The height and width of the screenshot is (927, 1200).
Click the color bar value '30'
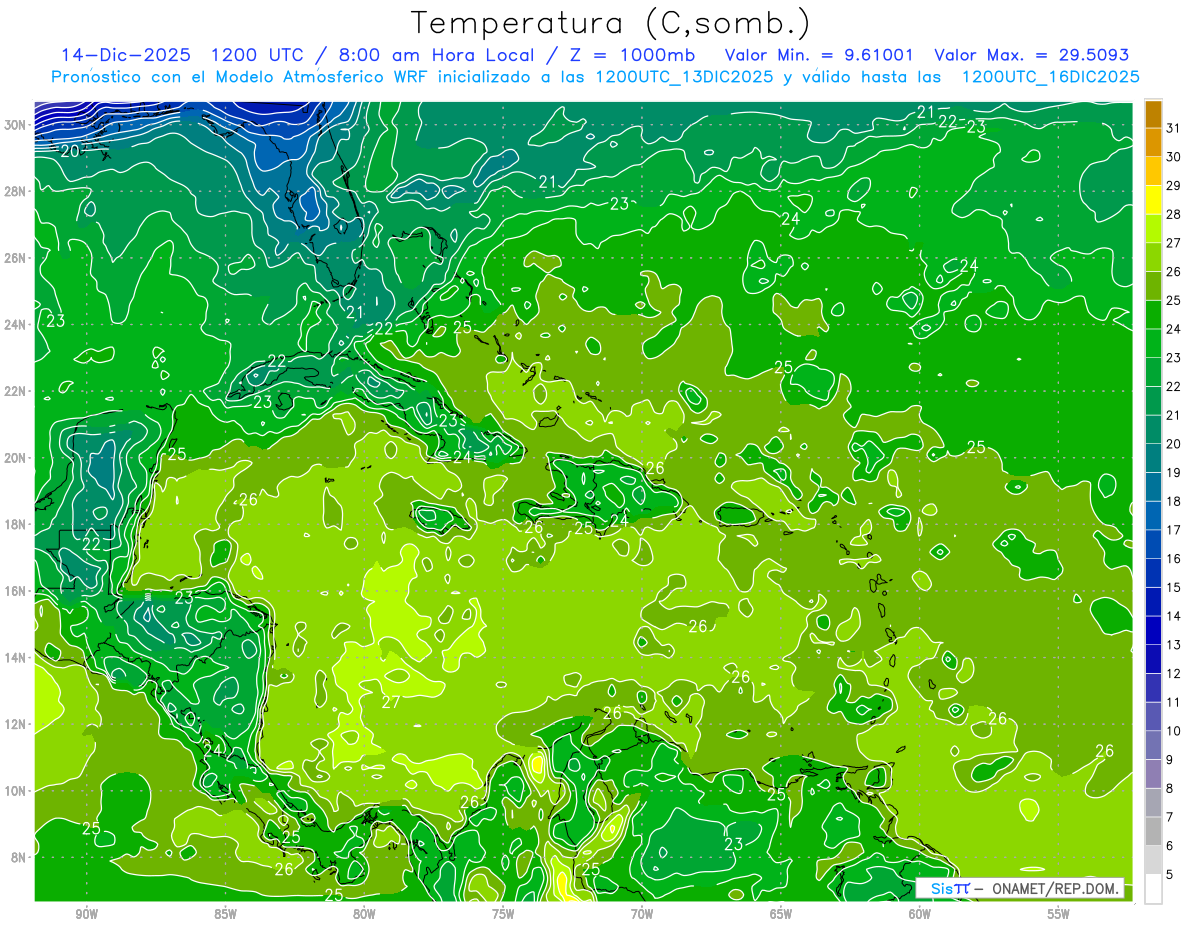coord(1174,156)
